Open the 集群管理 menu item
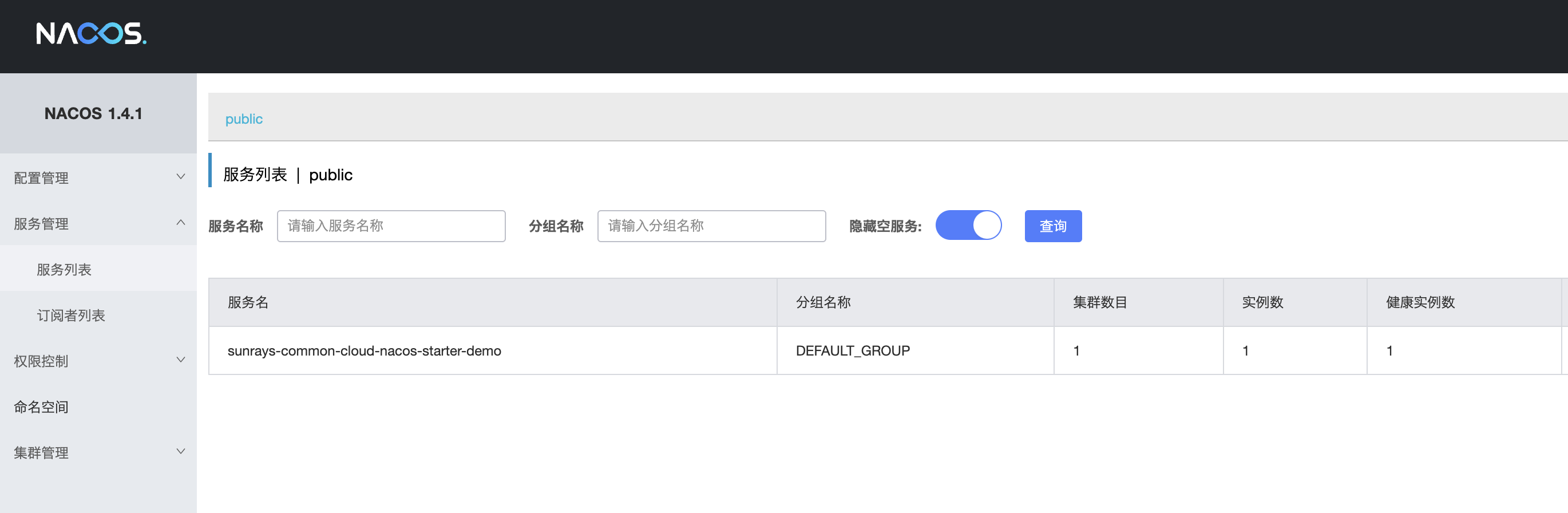 [x=98, y=452]
